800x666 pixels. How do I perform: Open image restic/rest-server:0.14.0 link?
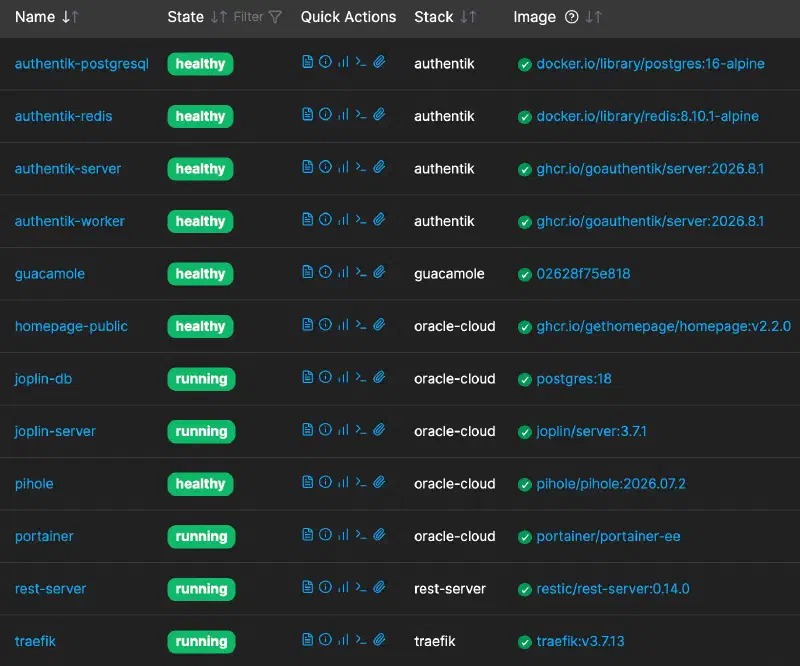[613, 589]
